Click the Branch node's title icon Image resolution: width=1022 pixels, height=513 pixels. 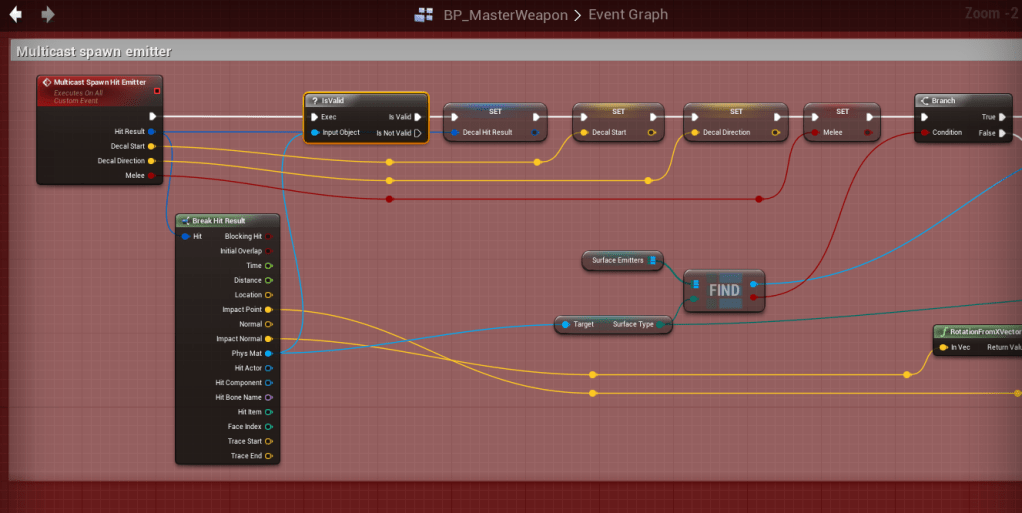pos(925,101)
